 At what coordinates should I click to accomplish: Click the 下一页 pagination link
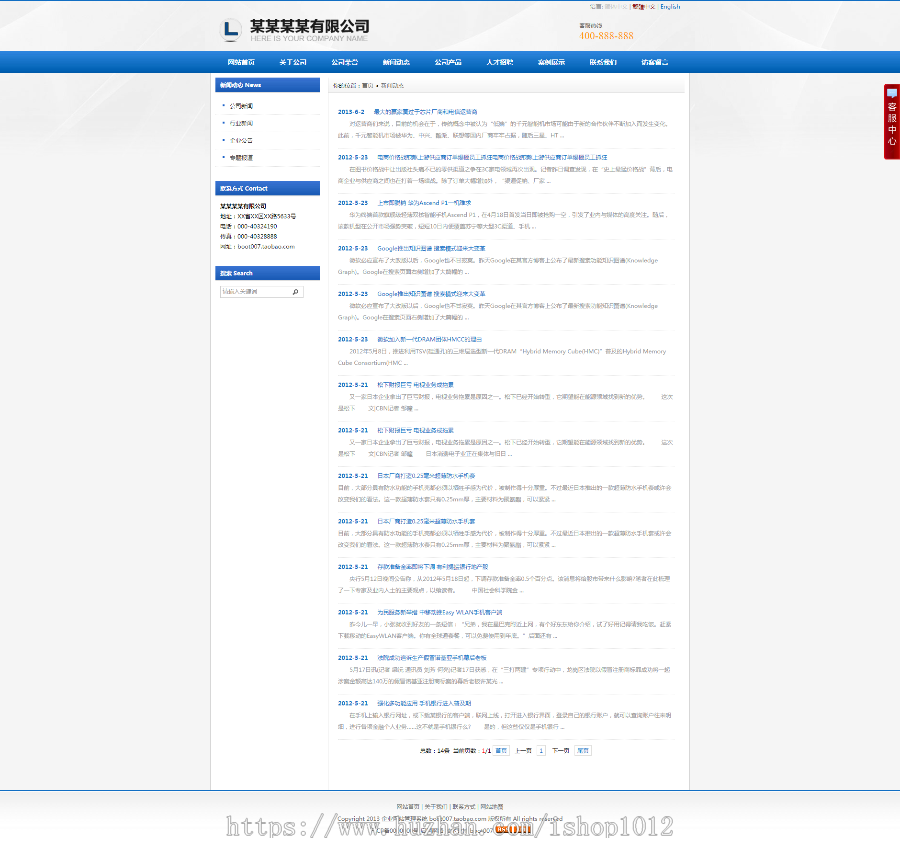click(x=560, y=751)
